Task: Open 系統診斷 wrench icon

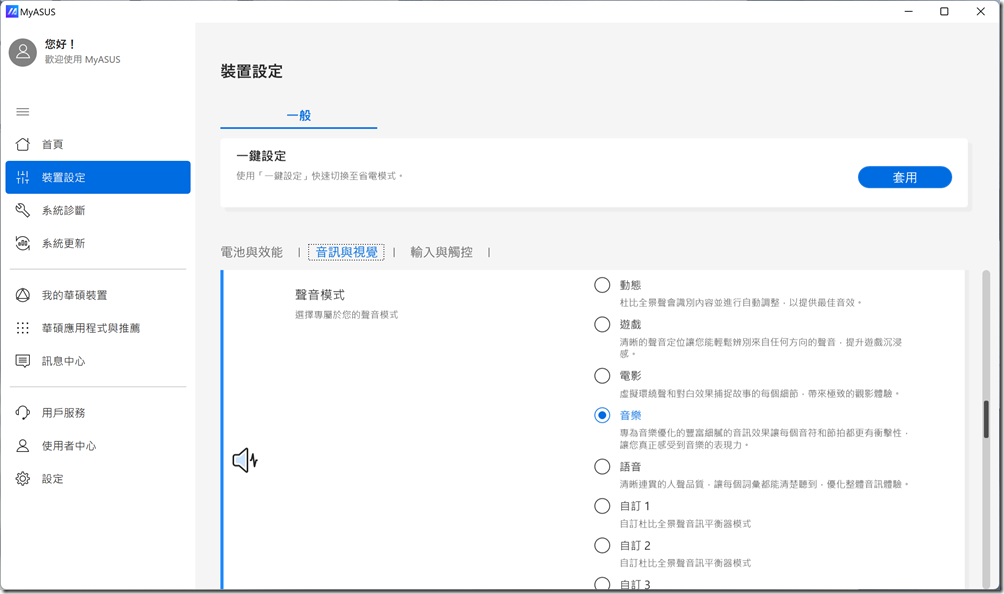Action: click(x=23, y=210)
